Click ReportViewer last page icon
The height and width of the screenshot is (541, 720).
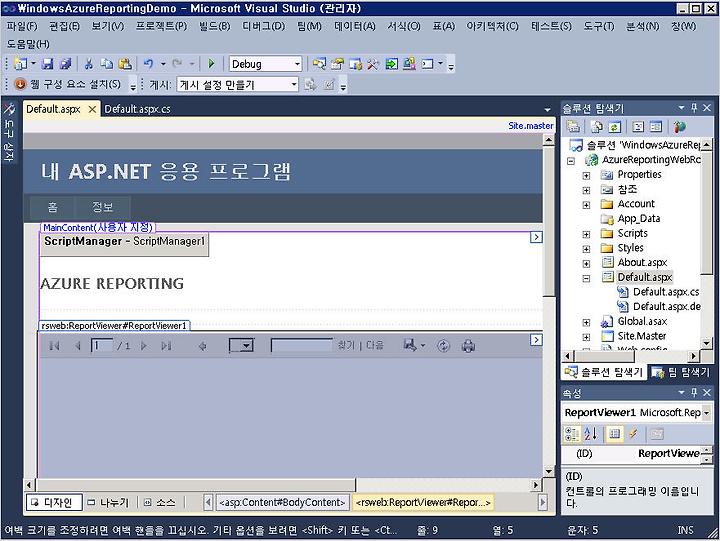click(x=166, y=346)
